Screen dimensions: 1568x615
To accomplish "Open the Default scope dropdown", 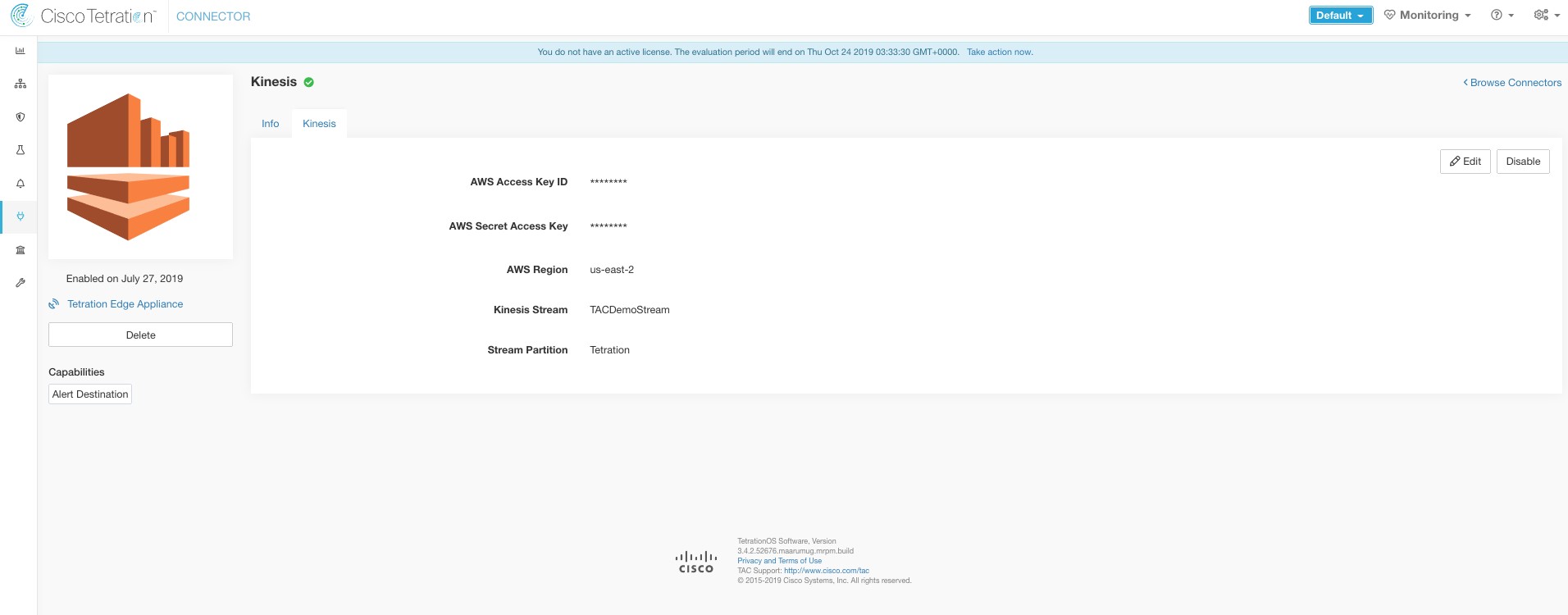I will coord(1341,16).
